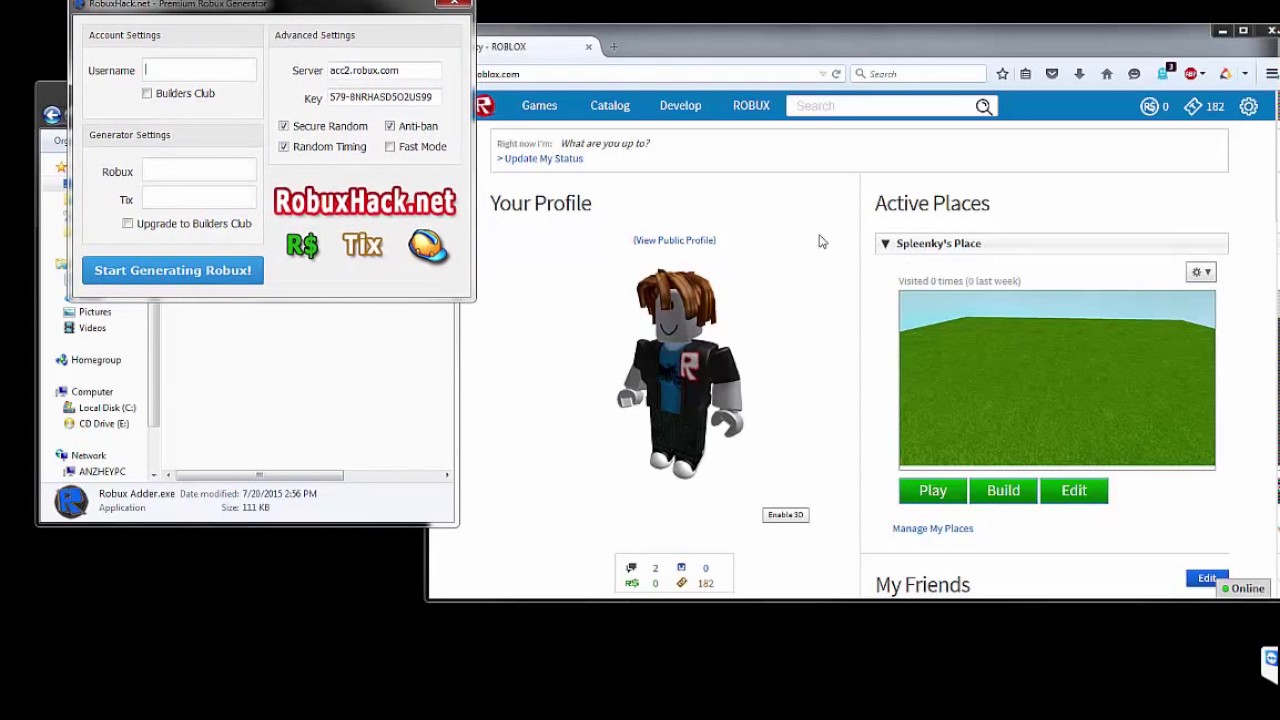Toggle the Builders Club checkbox
Image resolution: width=1280 pixels, height=720 pixels.
147,94
